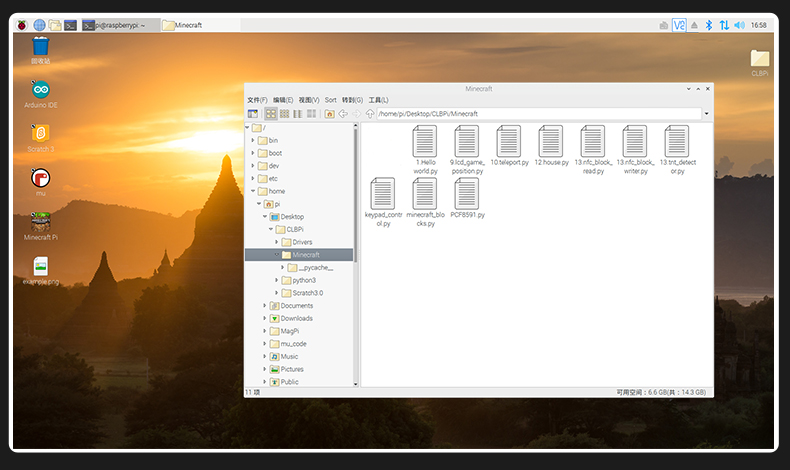Click the back navigation arrow
Screen dimensions: 790x470
coord(343,114)
